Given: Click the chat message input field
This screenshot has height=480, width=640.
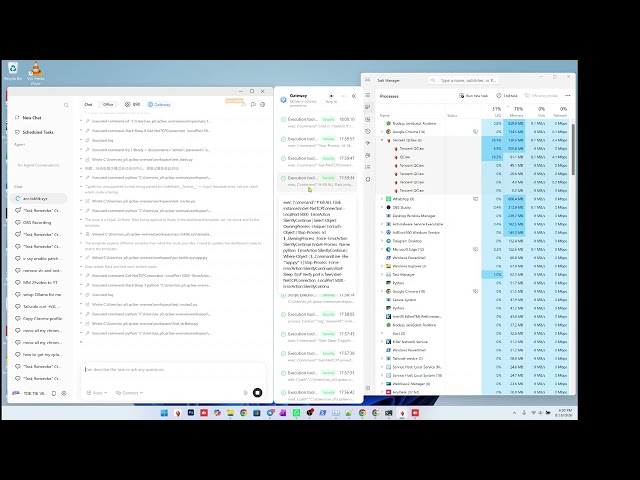Looking at the screenshot, I should coord(173,369).
